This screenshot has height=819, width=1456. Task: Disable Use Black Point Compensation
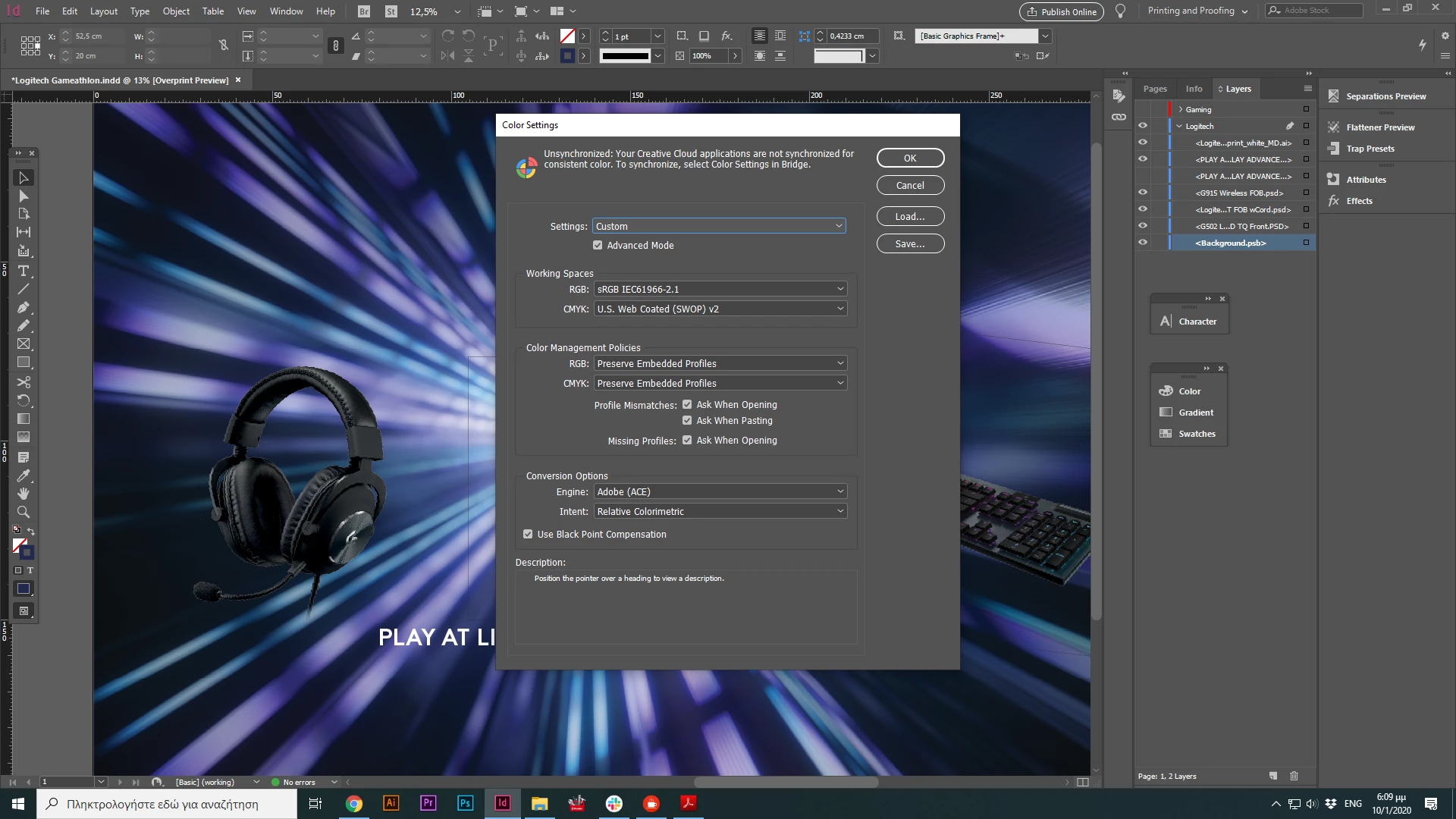click(528, 534)
